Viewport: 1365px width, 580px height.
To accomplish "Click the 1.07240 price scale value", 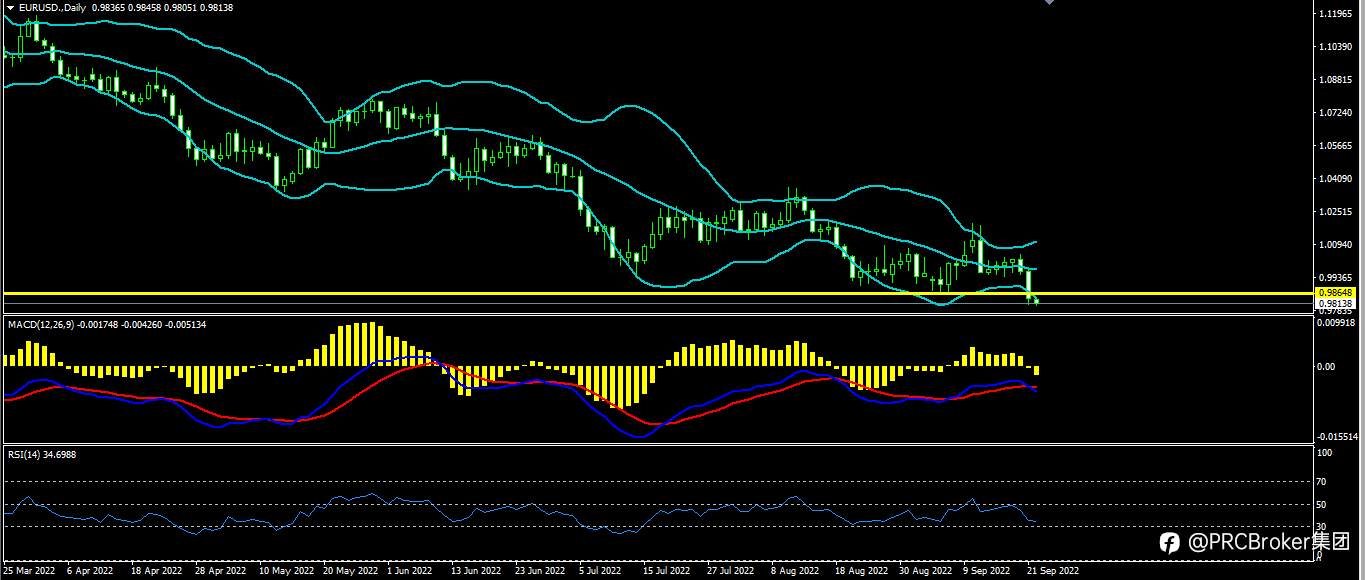I will point(1336,113).
